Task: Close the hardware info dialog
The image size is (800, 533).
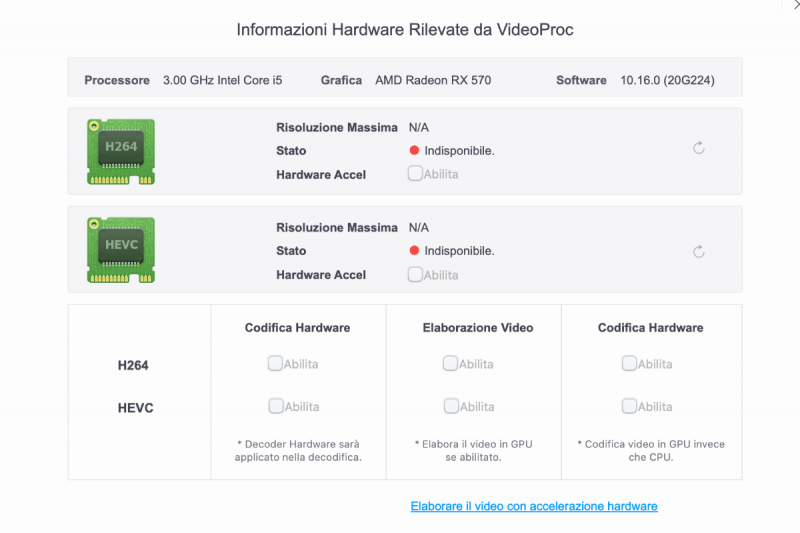Action: tap(796, 4)
